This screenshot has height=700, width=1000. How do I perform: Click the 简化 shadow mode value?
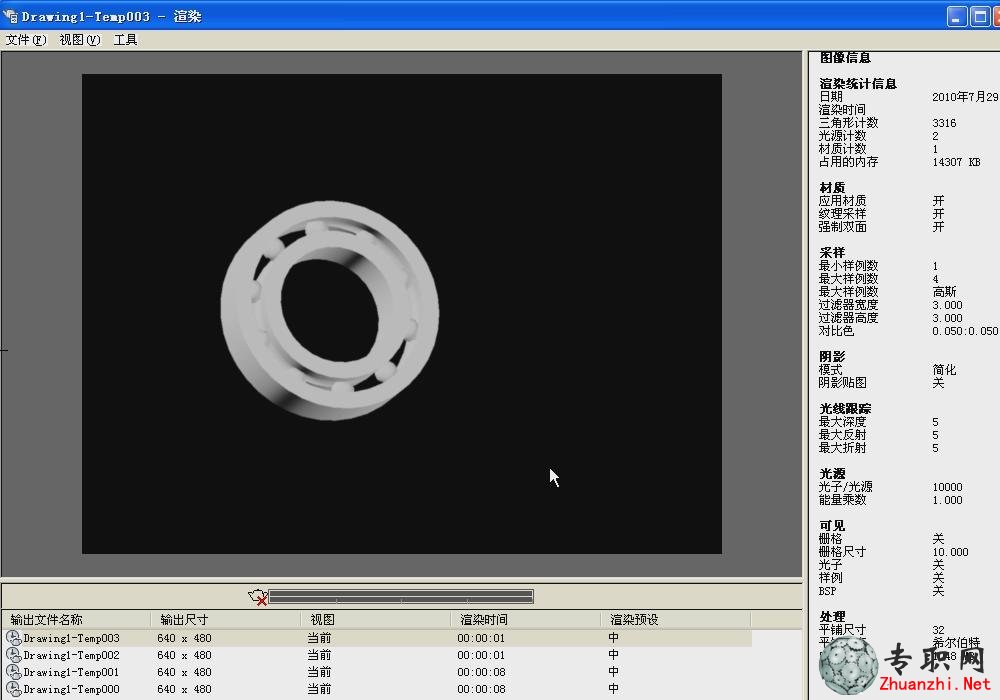[944, 370]
